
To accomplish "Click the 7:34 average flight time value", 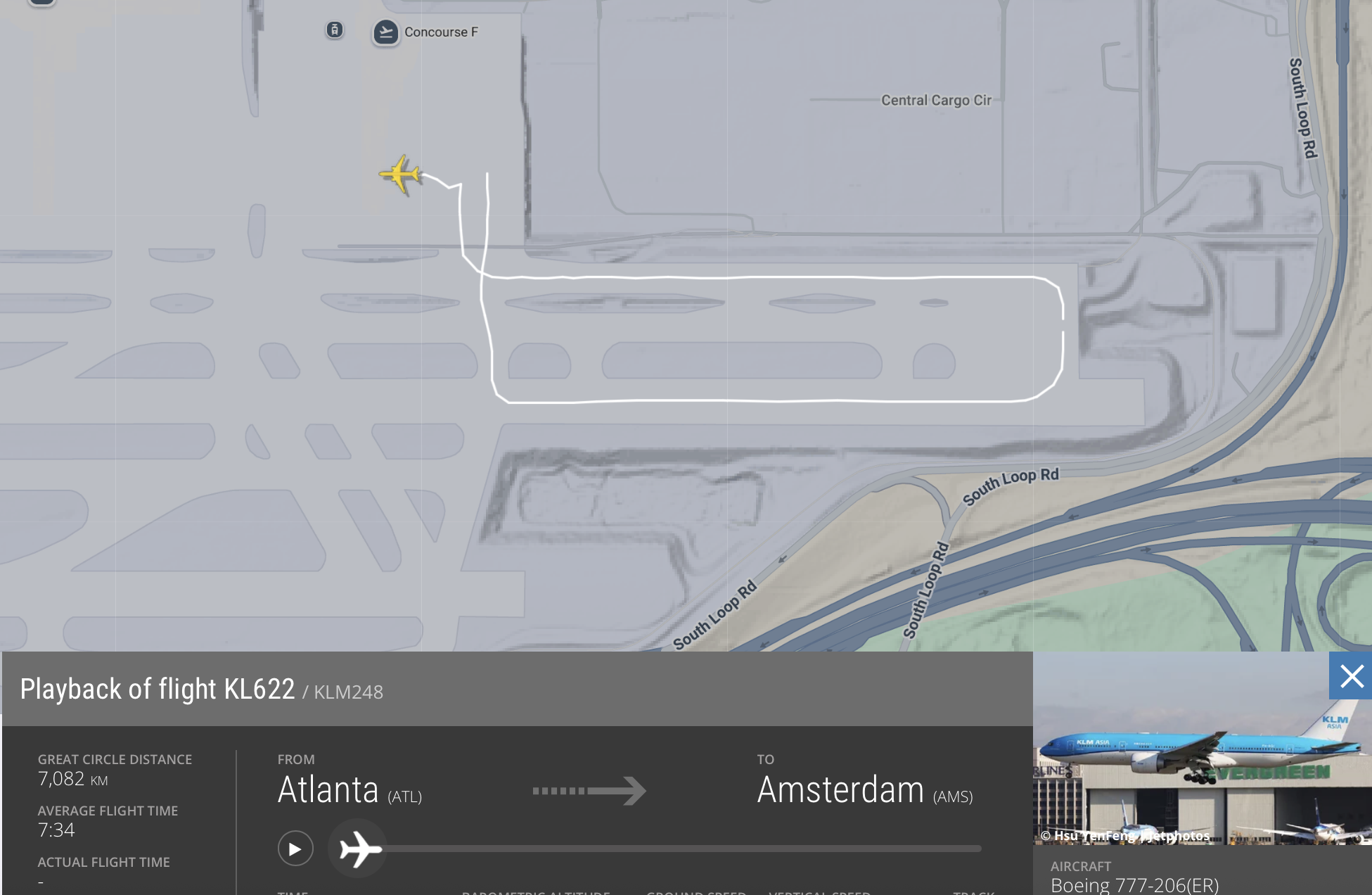I will 56,830.
